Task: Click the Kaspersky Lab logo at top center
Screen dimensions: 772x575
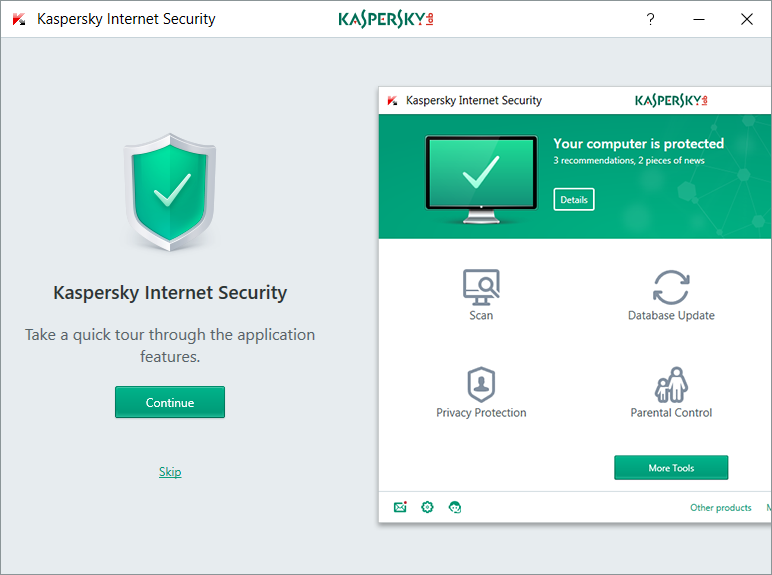Action: coord(386,19)
